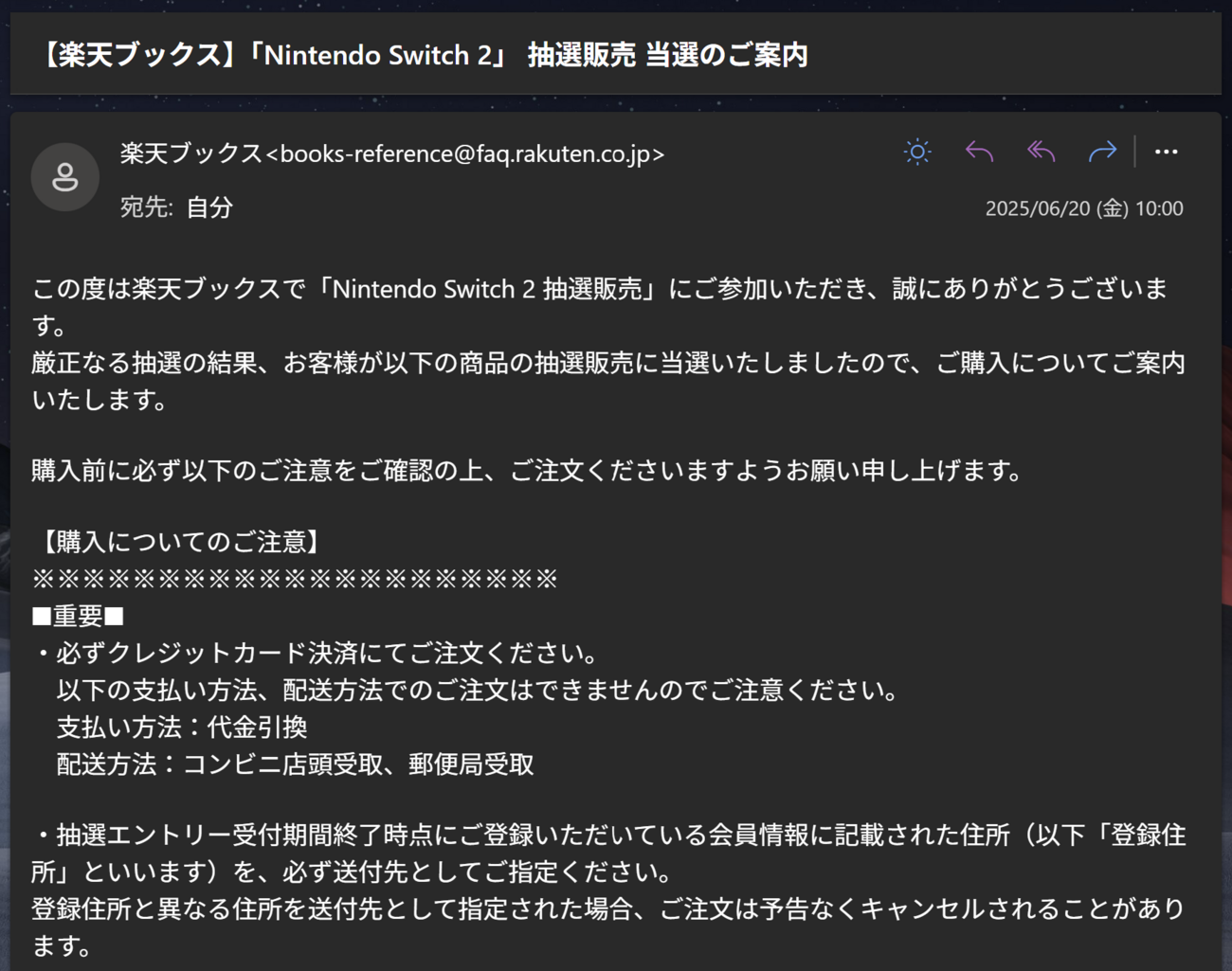Image resolution: width=1232 pixels, height=971 pixels.
Task: Click the date 2025/06/20 (金) 10:00
Action: point(1084,208)
